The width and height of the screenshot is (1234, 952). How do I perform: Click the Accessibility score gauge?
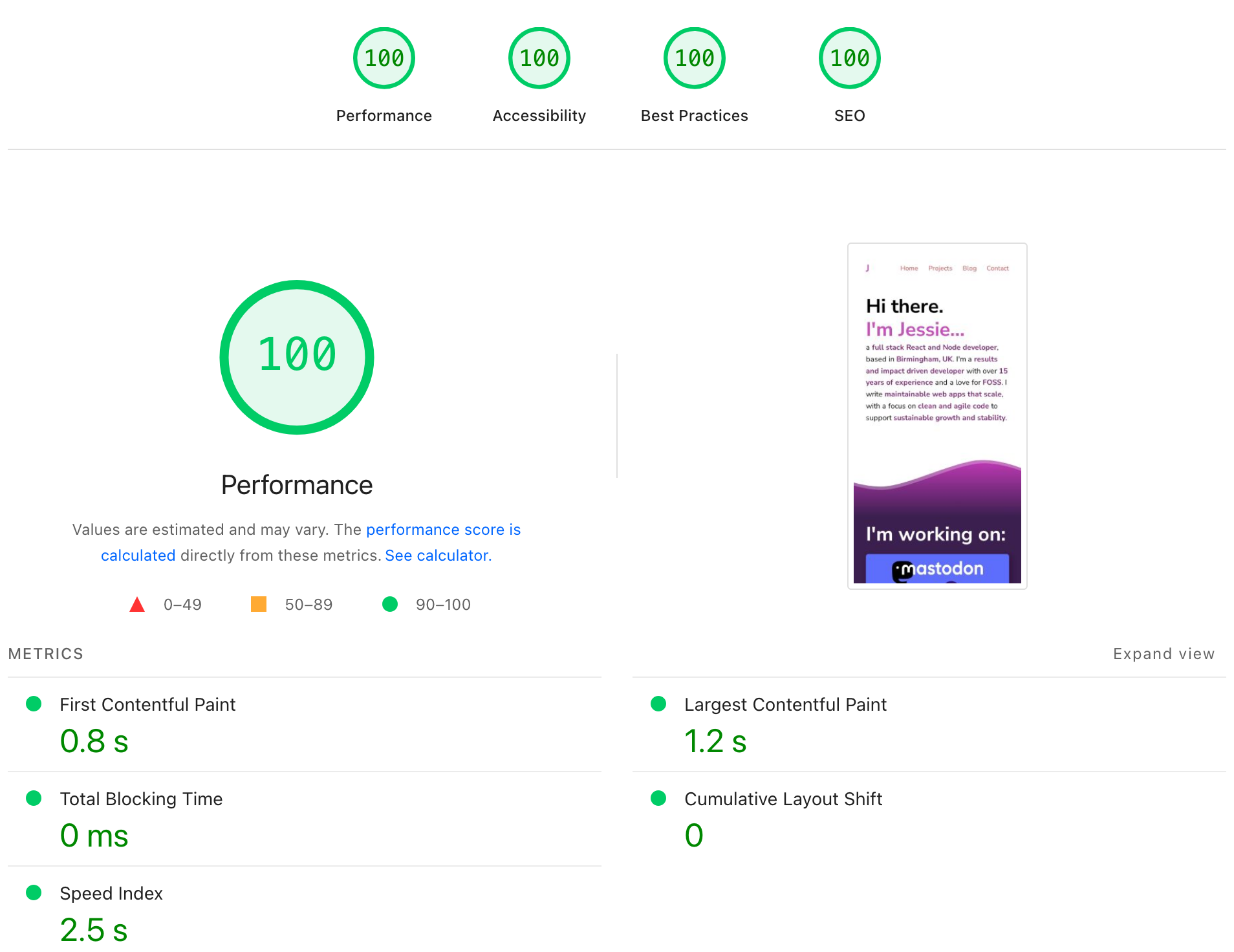pyautogui.click(x=539, y=57)
